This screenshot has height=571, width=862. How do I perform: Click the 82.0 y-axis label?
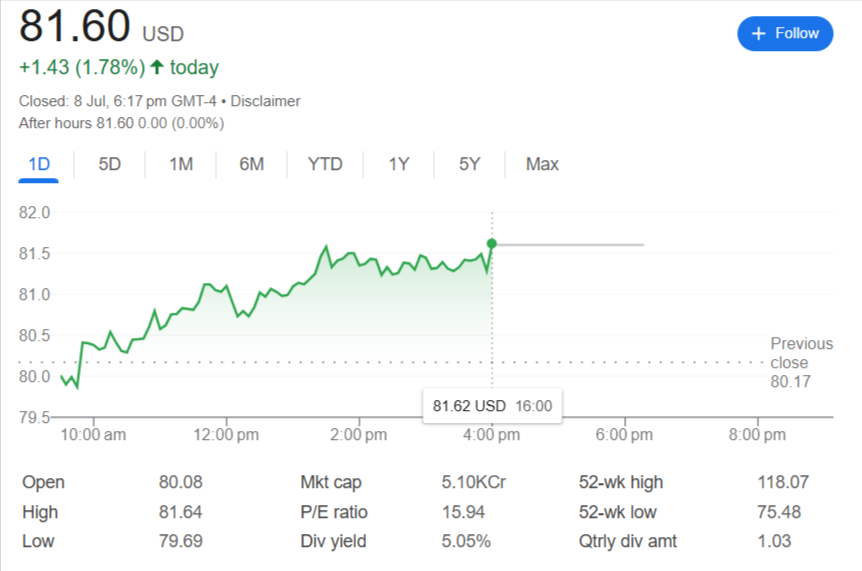pyautogui.click(x=34, y=213)
